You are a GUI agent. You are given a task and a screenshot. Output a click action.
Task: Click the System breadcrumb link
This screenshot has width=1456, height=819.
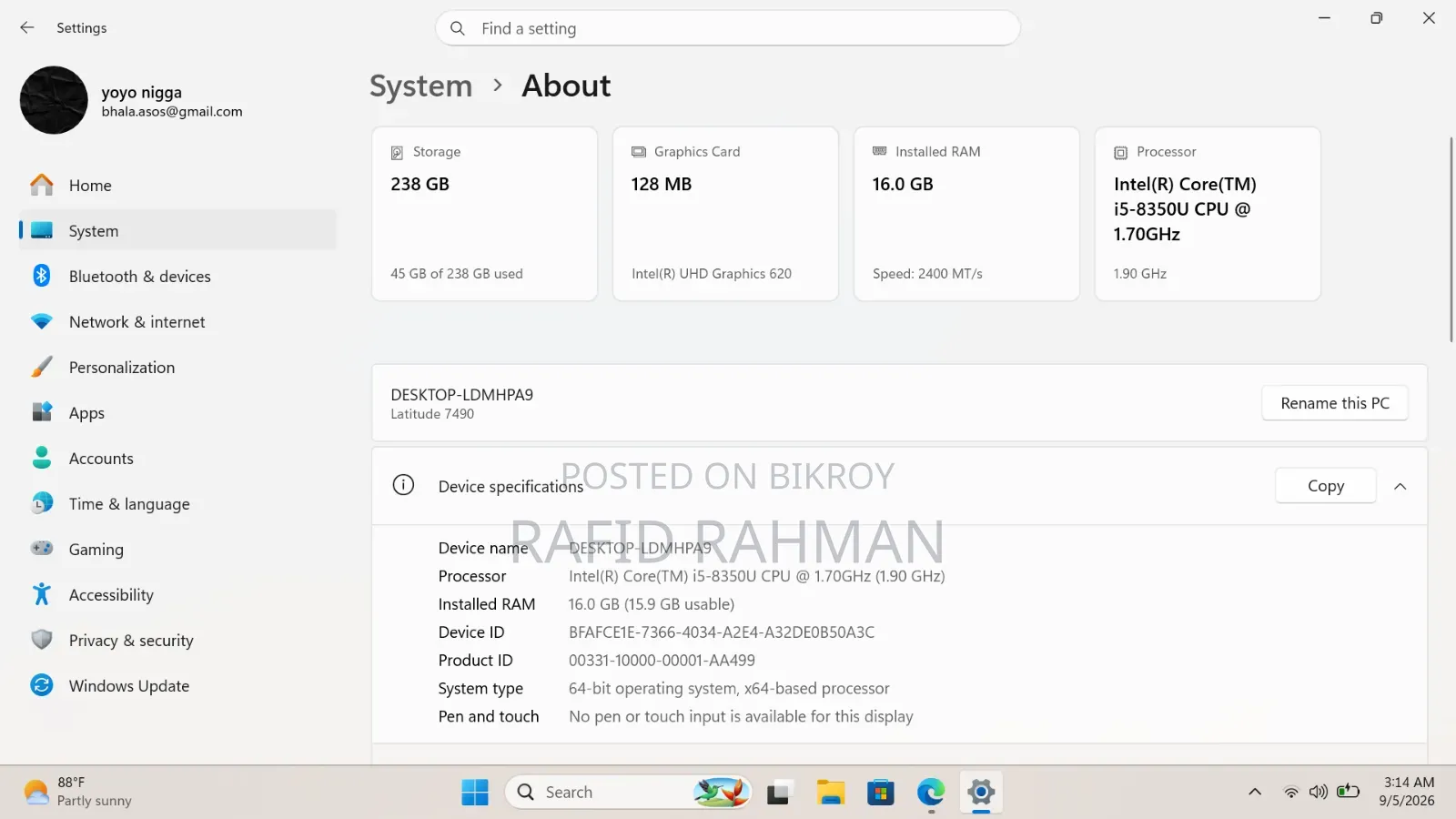coord(421,86)
